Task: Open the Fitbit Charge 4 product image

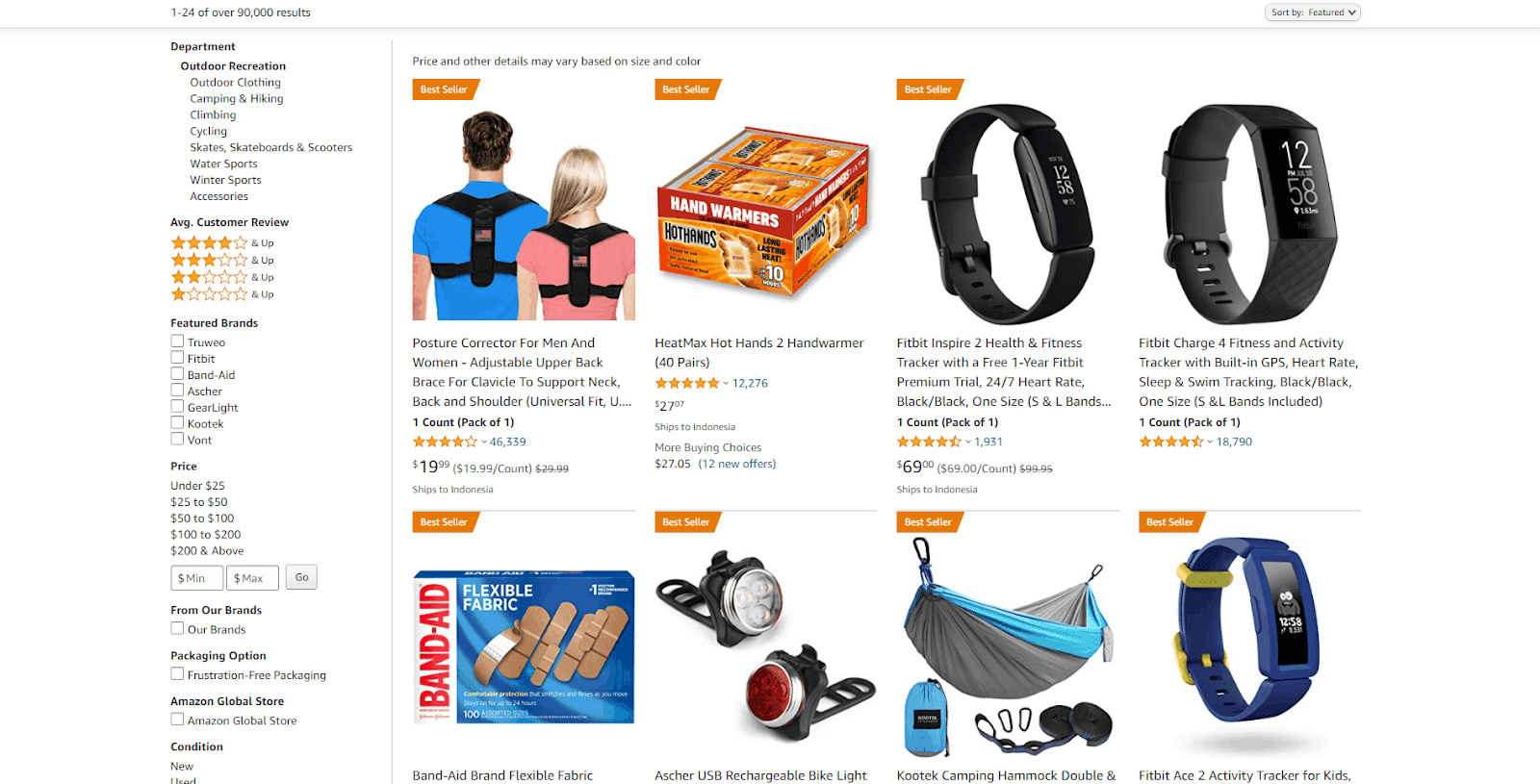Action: pos(1249,214)
